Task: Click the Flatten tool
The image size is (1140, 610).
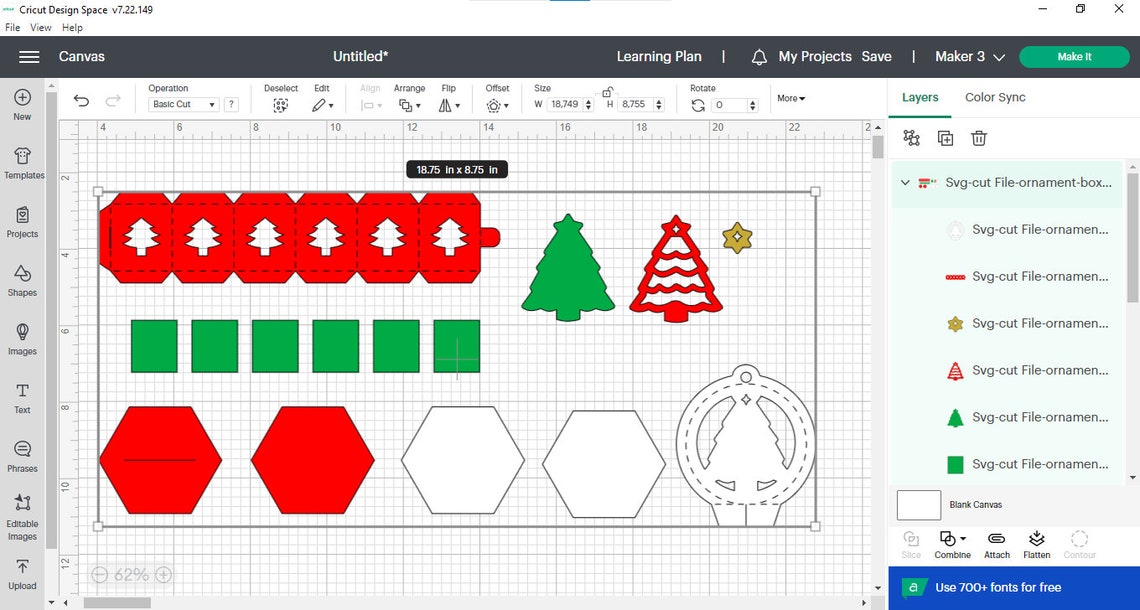Action: (1037, 545)
